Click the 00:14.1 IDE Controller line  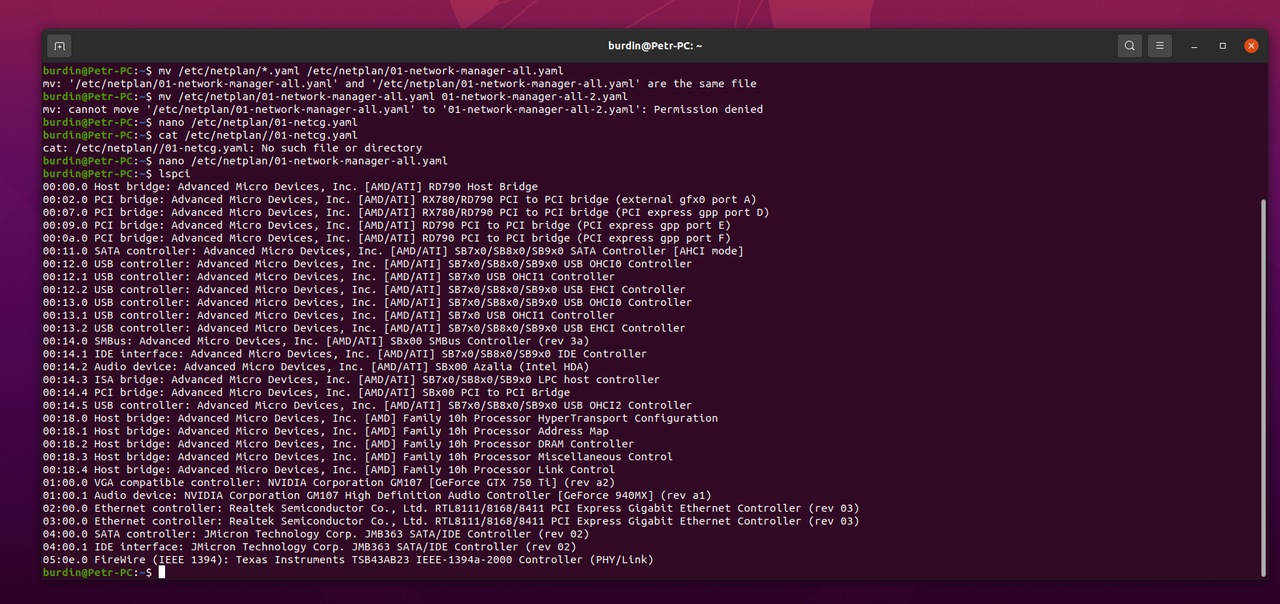point(345,353)
